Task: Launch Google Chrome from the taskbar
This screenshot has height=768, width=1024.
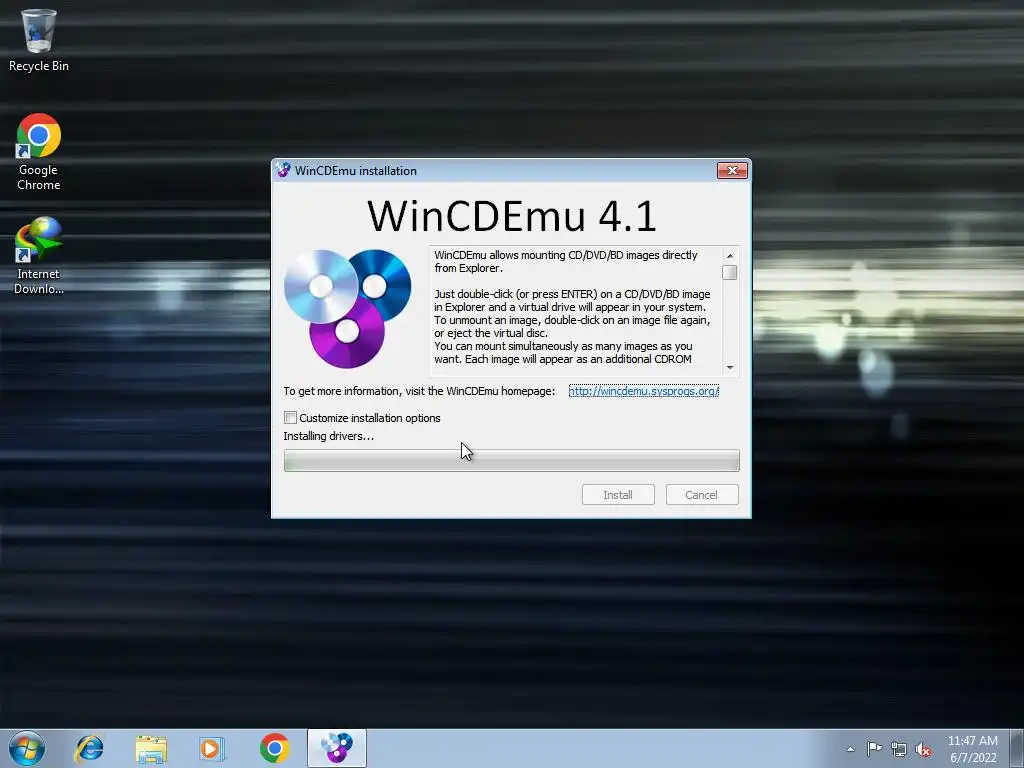Action: (x=274, y=748)
